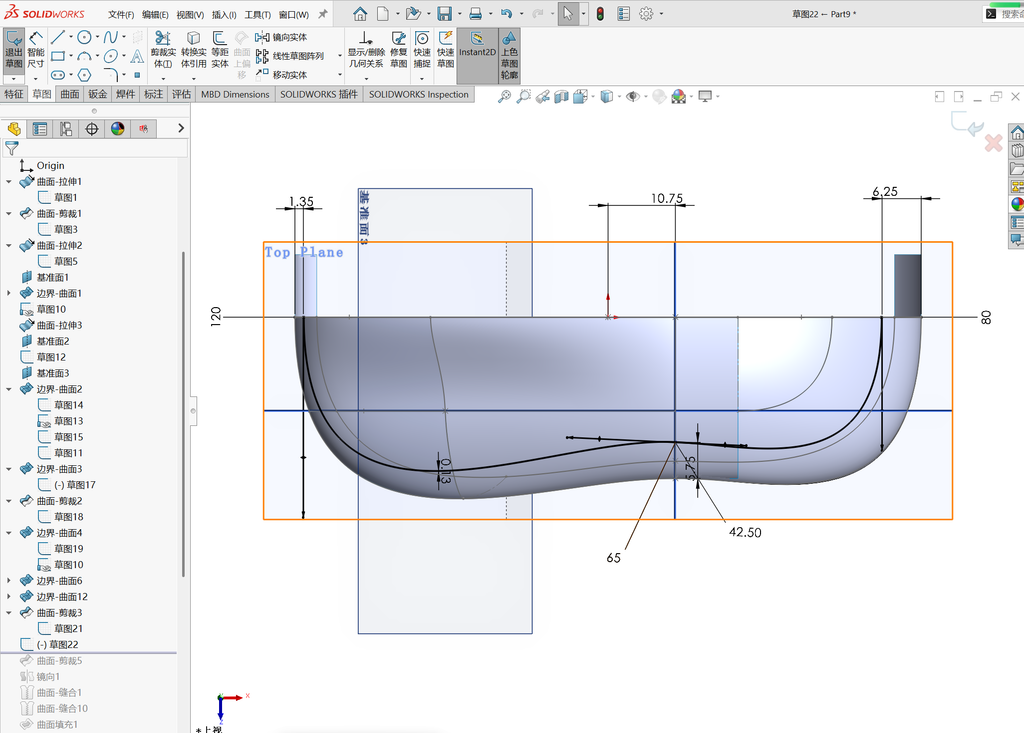The image size is (1024, 733).
Task: Collapse 曲面-剪裁1 feature node
Action: point(8,214)
